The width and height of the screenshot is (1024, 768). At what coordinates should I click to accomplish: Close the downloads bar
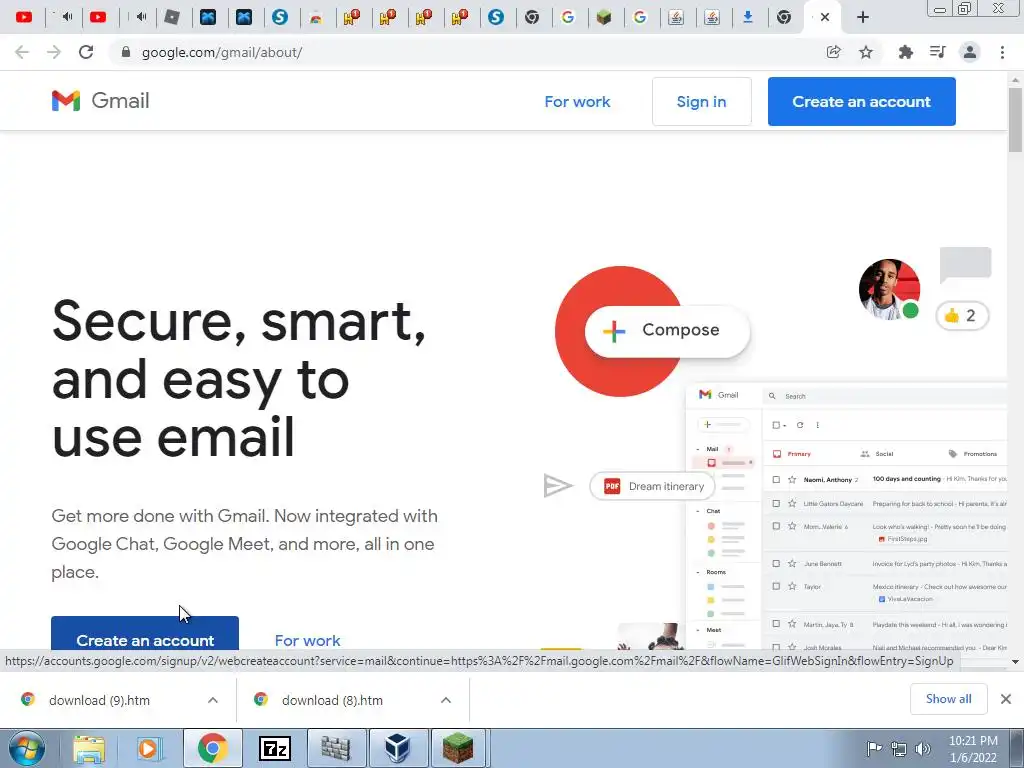1006,699
